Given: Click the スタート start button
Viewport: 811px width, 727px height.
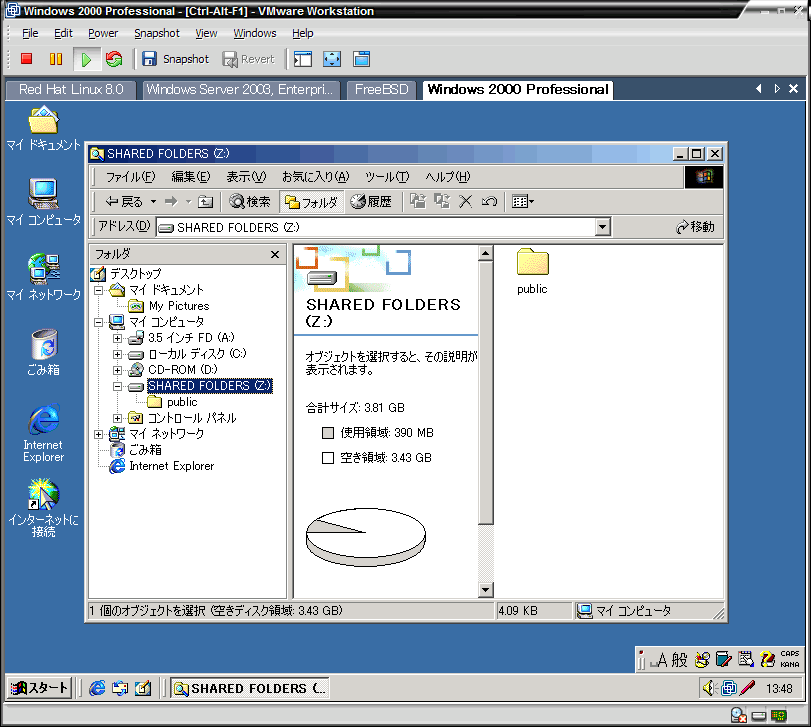Looking at the screenshot, I should tap(40, 688).
